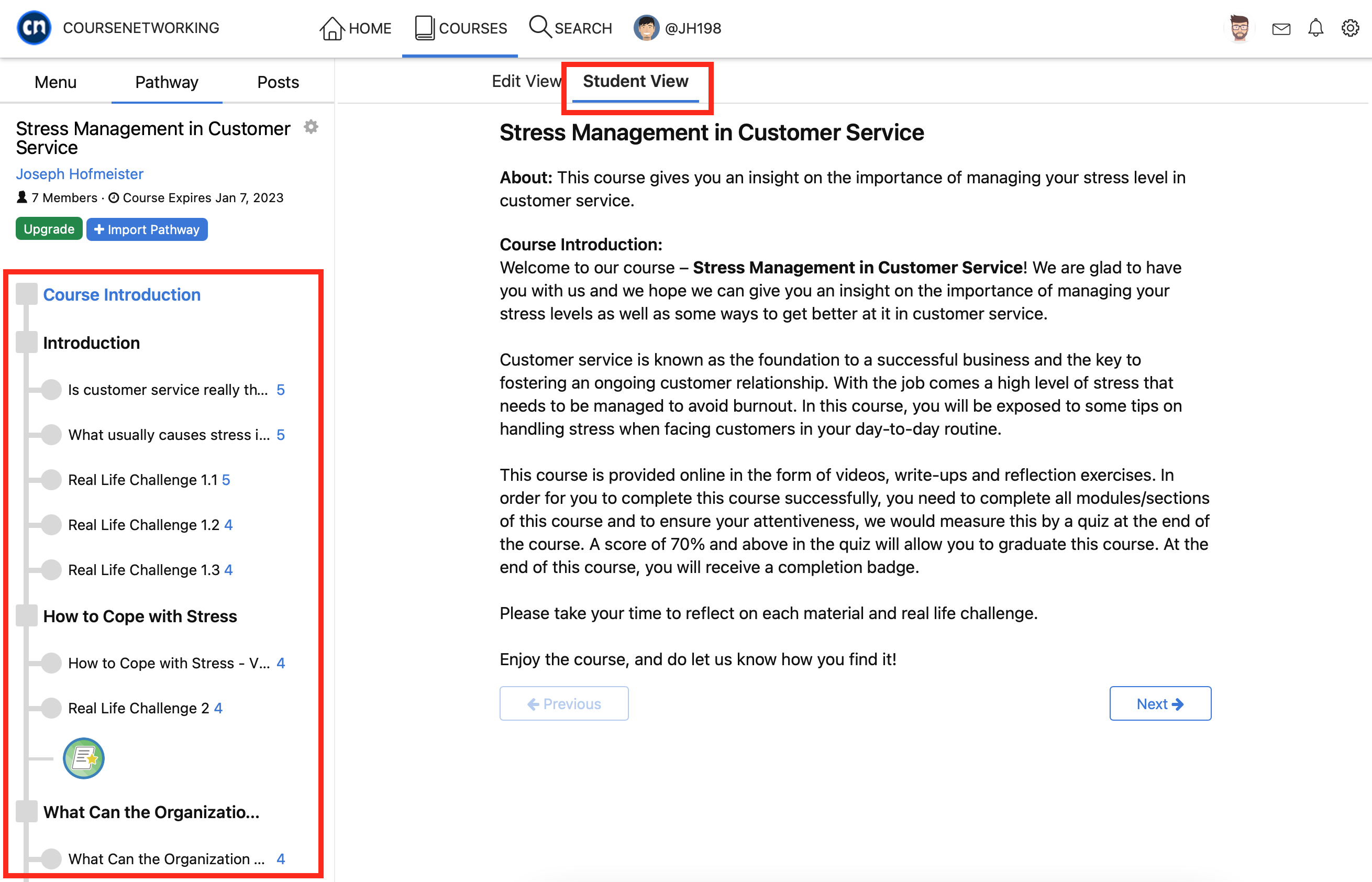Viewport: 1372px width, 882px height.
Task: Open 'How to Cope with Stress - V...' item
Action: (x=170, y=663)
